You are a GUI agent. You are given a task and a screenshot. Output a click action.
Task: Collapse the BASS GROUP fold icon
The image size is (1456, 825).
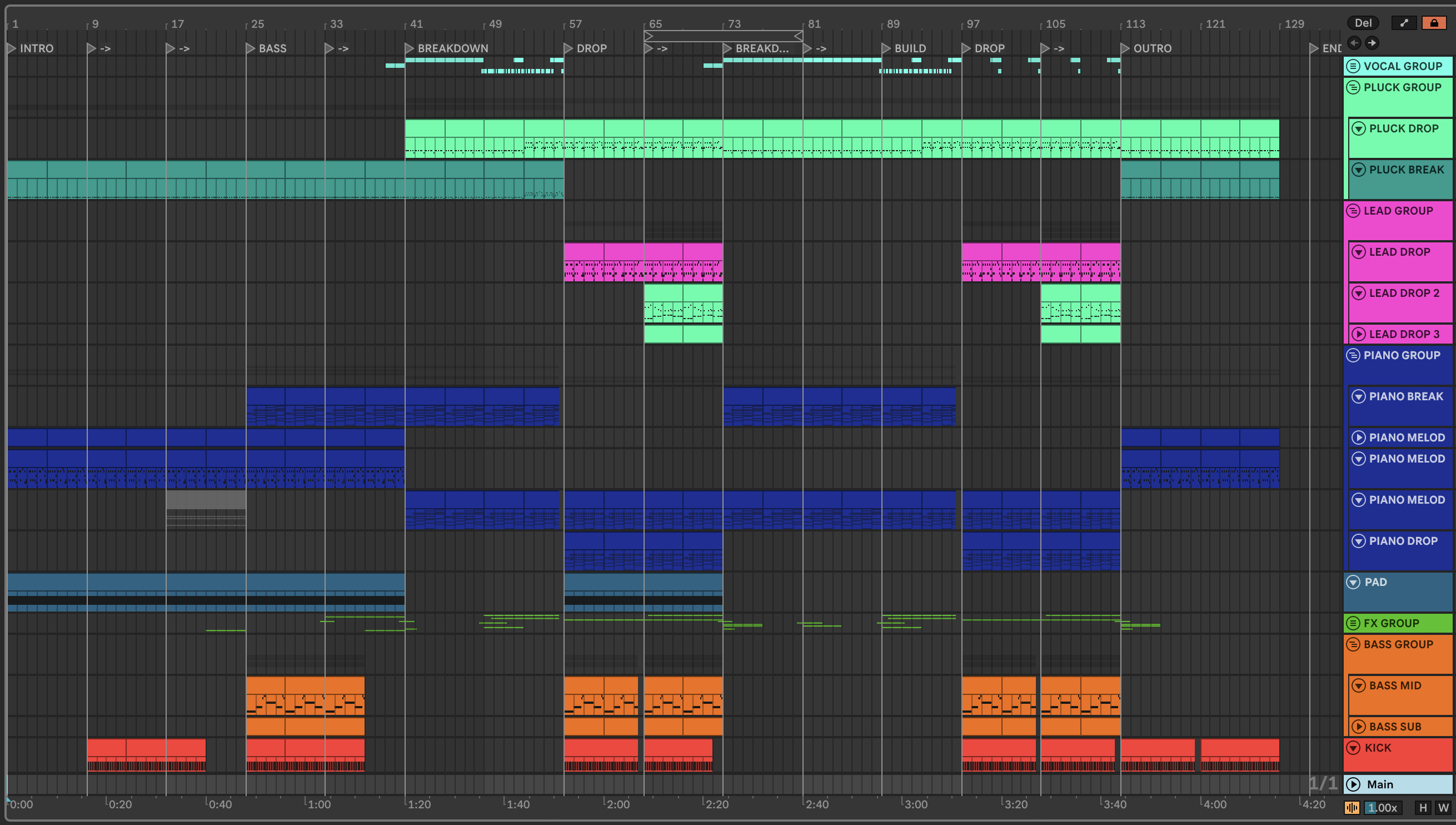(x=1353, y=644)
